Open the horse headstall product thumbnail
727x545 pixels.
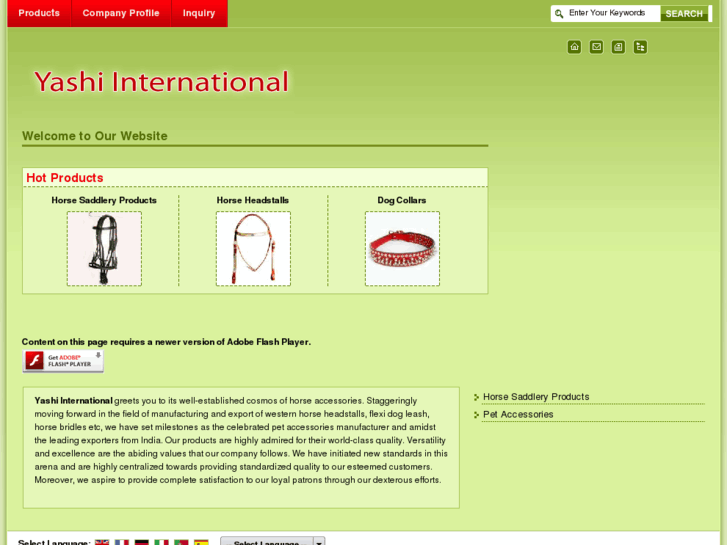[253, 249]
